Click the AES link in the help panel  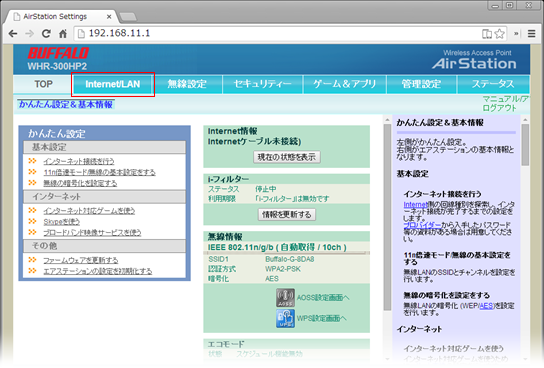486,306
